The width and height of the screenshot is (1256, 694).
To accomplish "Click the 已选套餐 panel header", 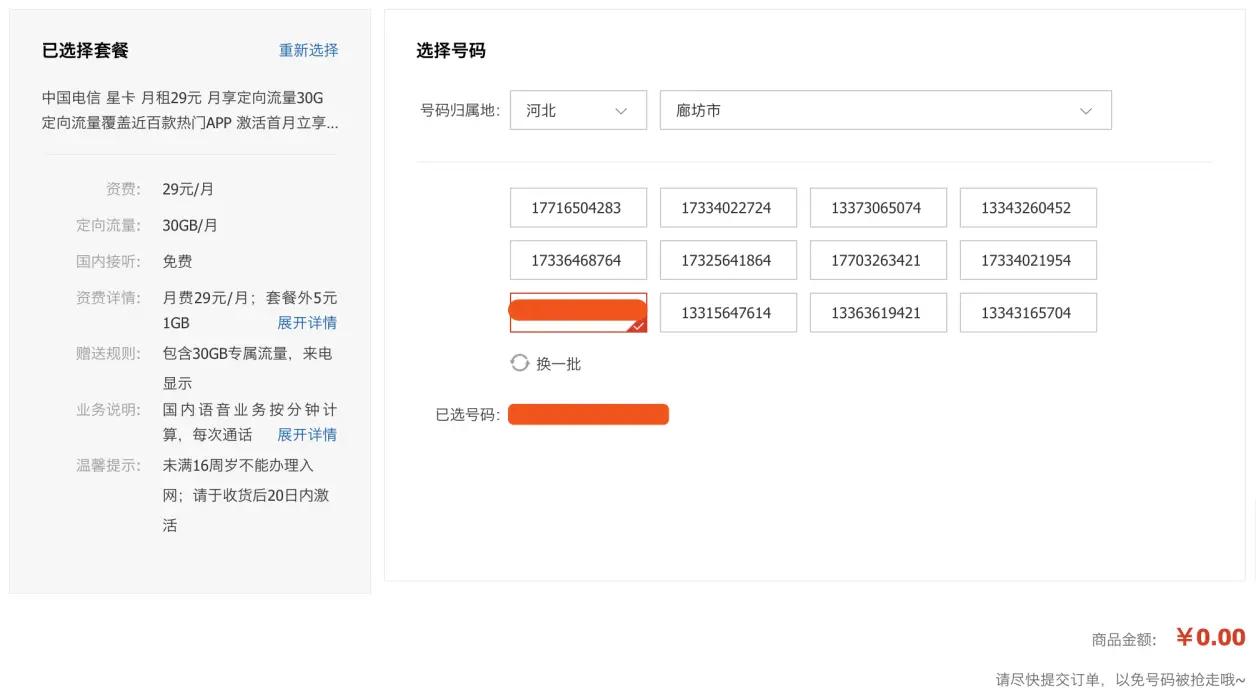I will (x=73, y=50).
